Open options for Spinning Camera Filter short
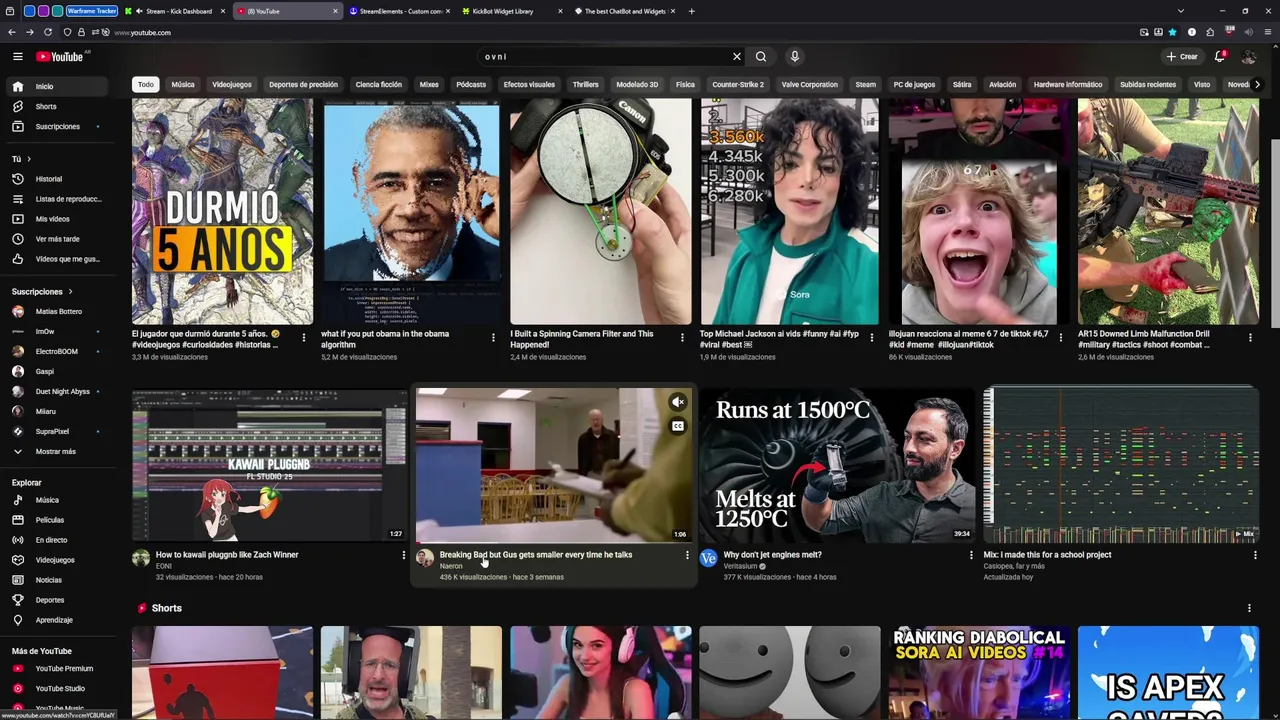This screenshot has width=1280, height=720. (x=682, y=338)
